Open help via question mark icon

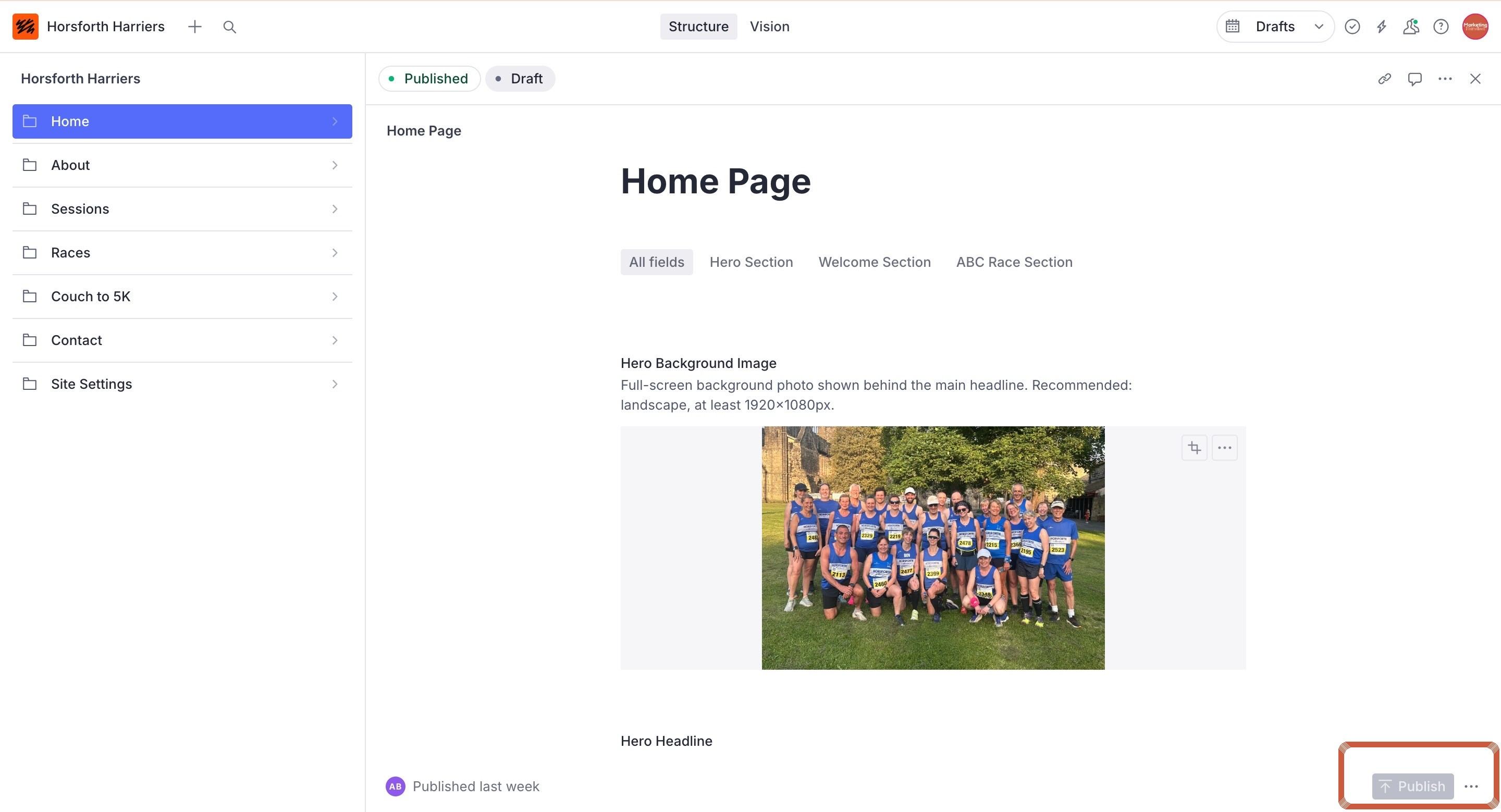[1441, 27]
